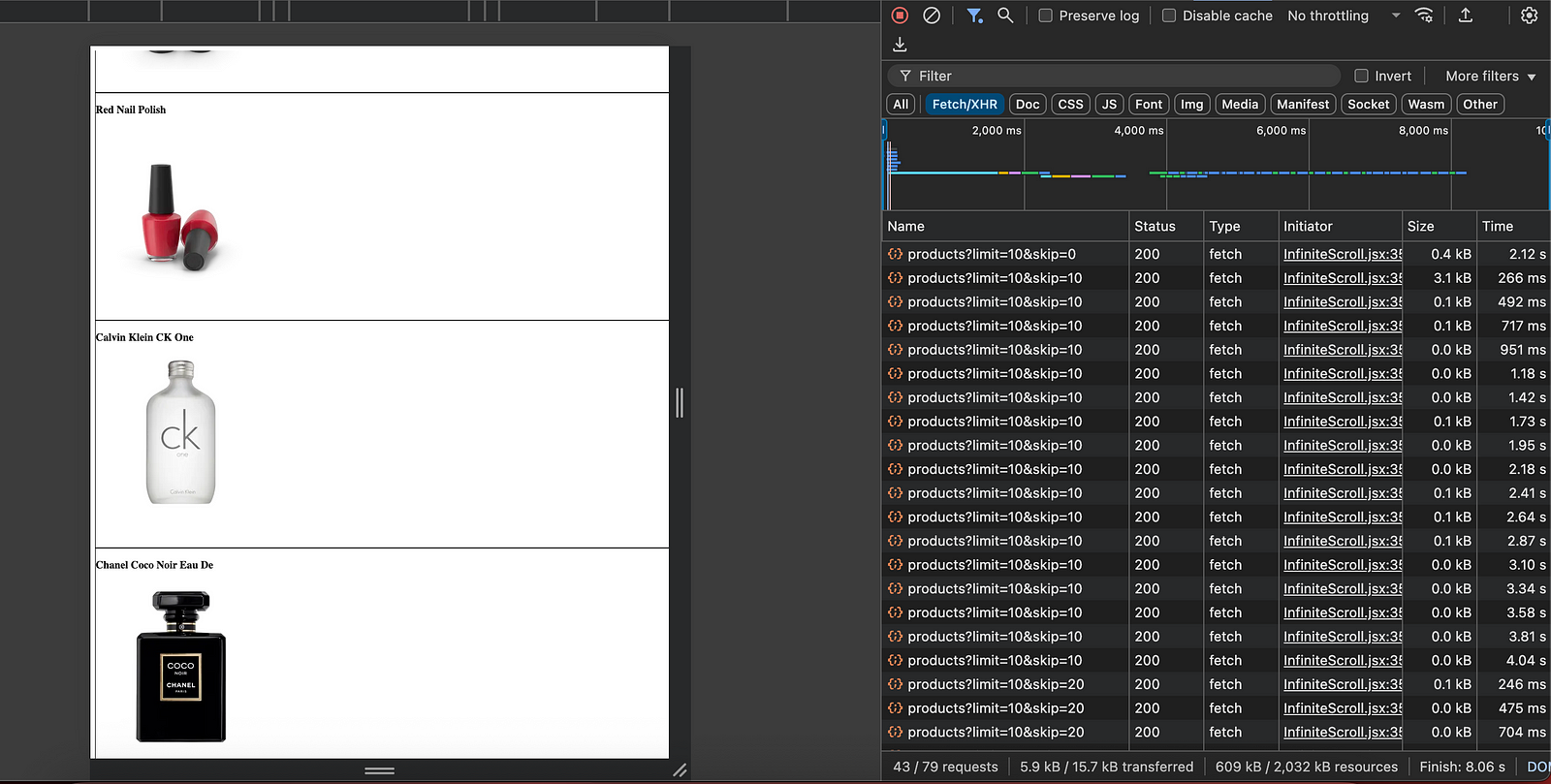Open the No throttling dropdown
1551x784 pixels.
pyautogui.click(x=1344, y=16)
